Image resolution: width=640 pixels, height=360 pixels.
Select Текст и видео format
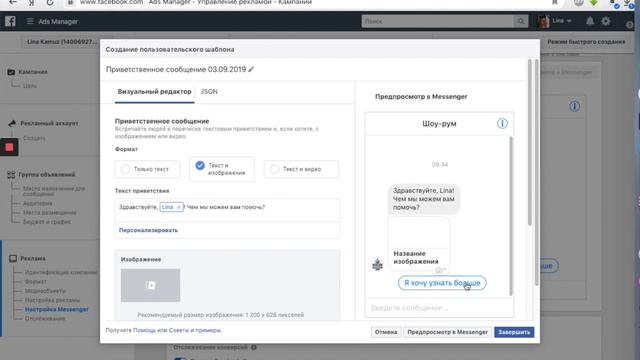[x=301, y=169]
